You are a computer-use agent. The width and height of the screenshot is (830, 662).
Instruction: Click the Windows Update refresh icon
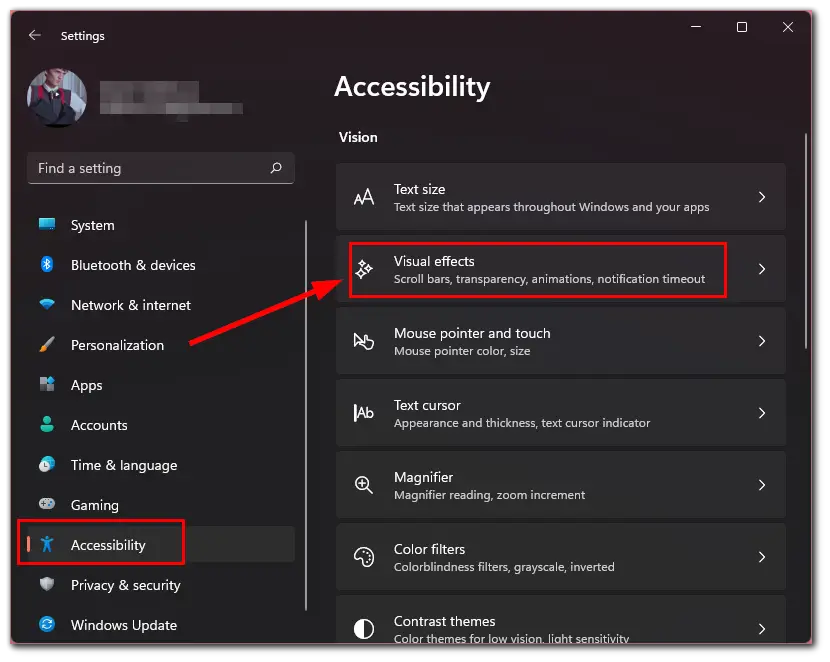coord(47,624)
